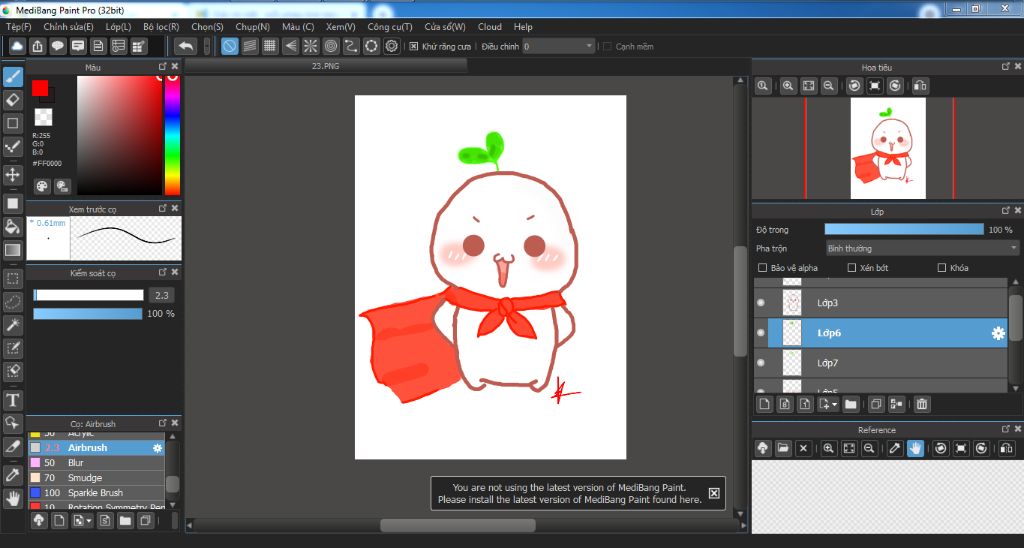Enable Bảo vệ alpha checkbox
This screenshot has width=1024, height=548.
762,268
